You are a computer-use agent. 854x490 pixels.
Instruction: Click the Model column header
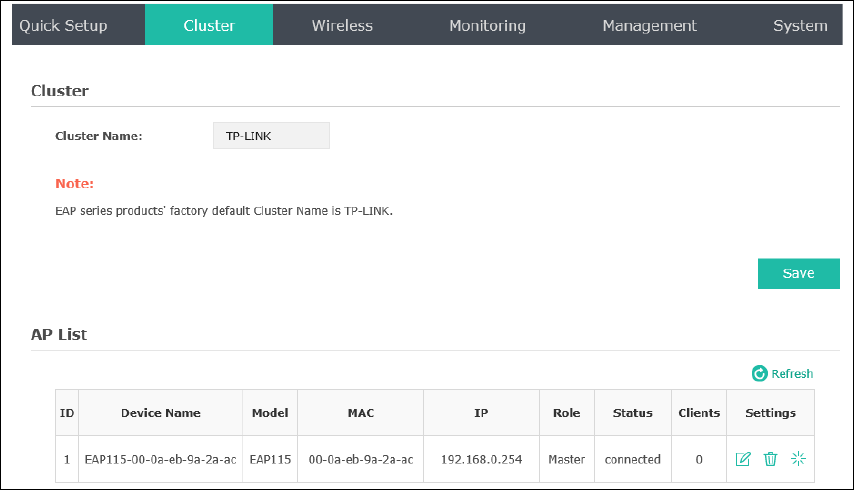tap(270, 413)
